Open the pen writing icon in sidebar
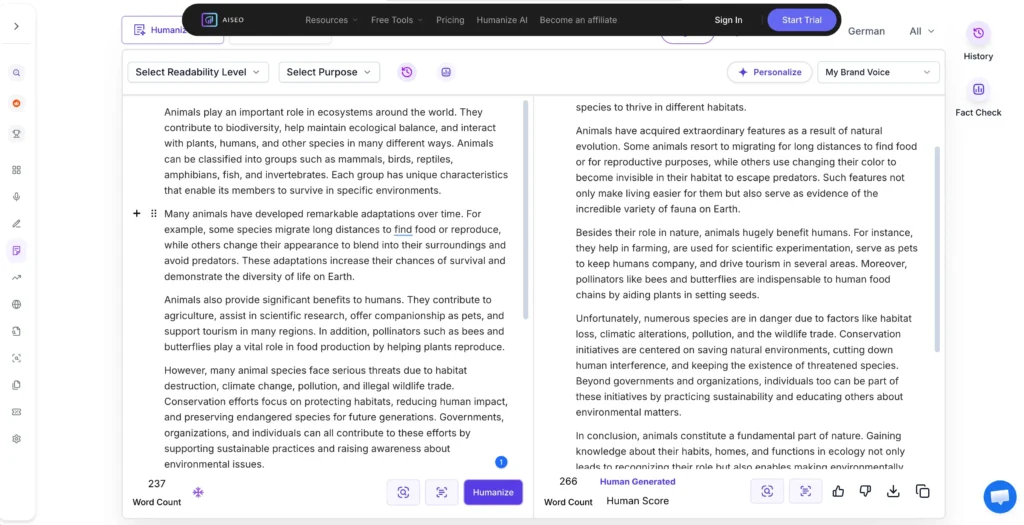Viewport: 1024px width, 525px height. click(x=16, y=223)
